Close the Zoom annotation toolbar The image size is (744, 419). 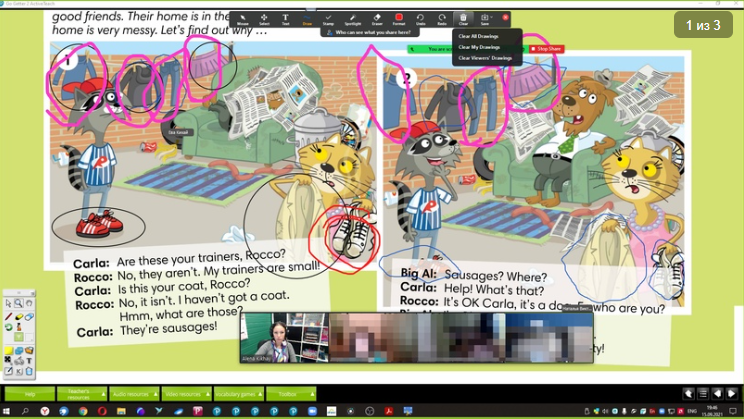coord(505,17)
